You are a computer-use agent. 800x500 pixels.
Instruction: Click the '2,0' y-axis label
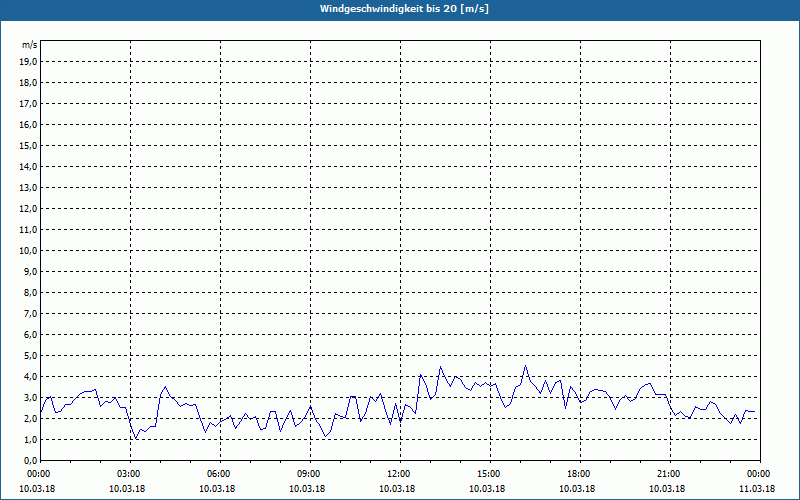(x=30, y=418)
